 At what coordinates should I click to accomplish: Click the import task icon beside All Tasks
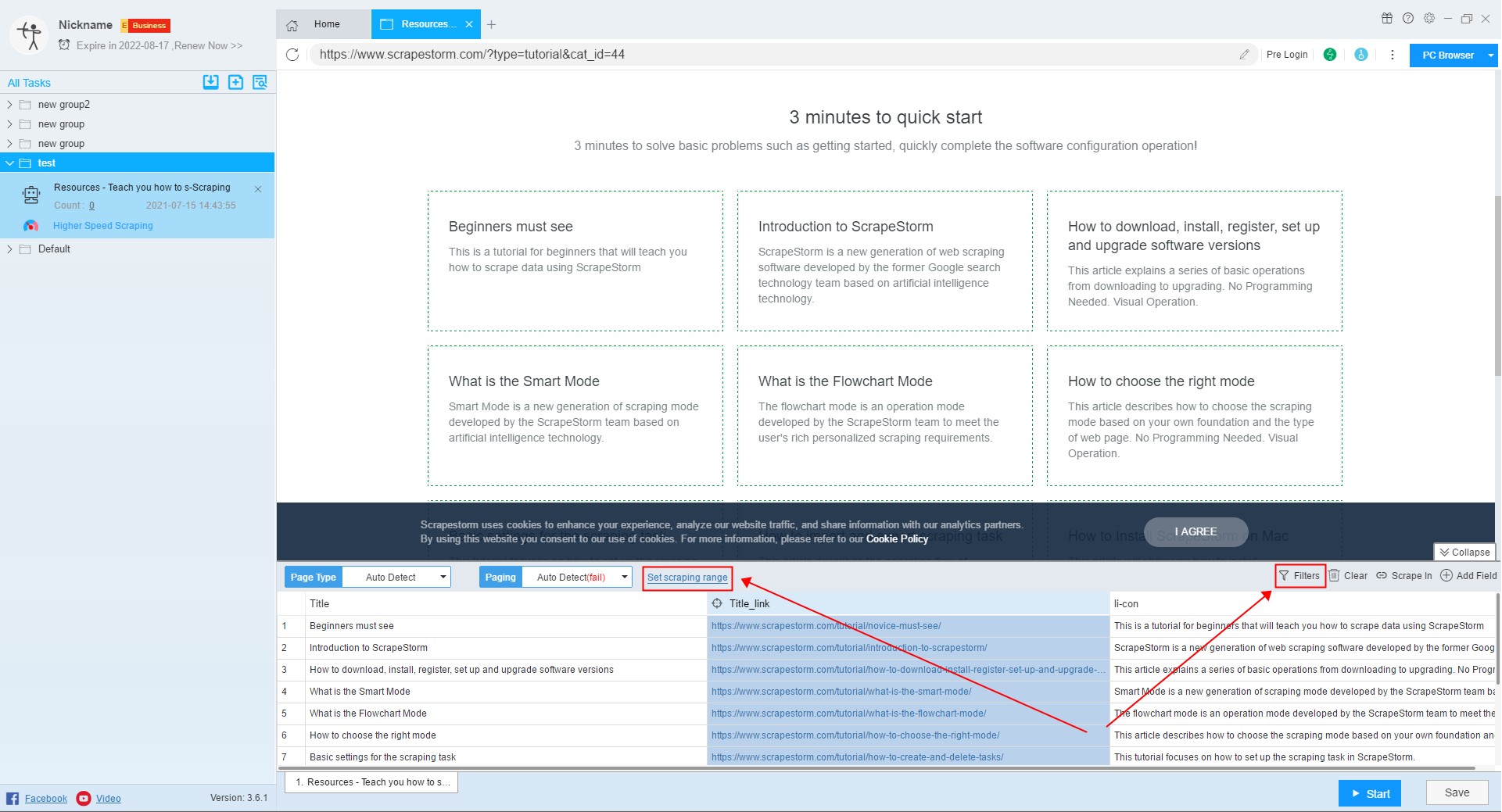pyautogui.click(x=210, y=82)
